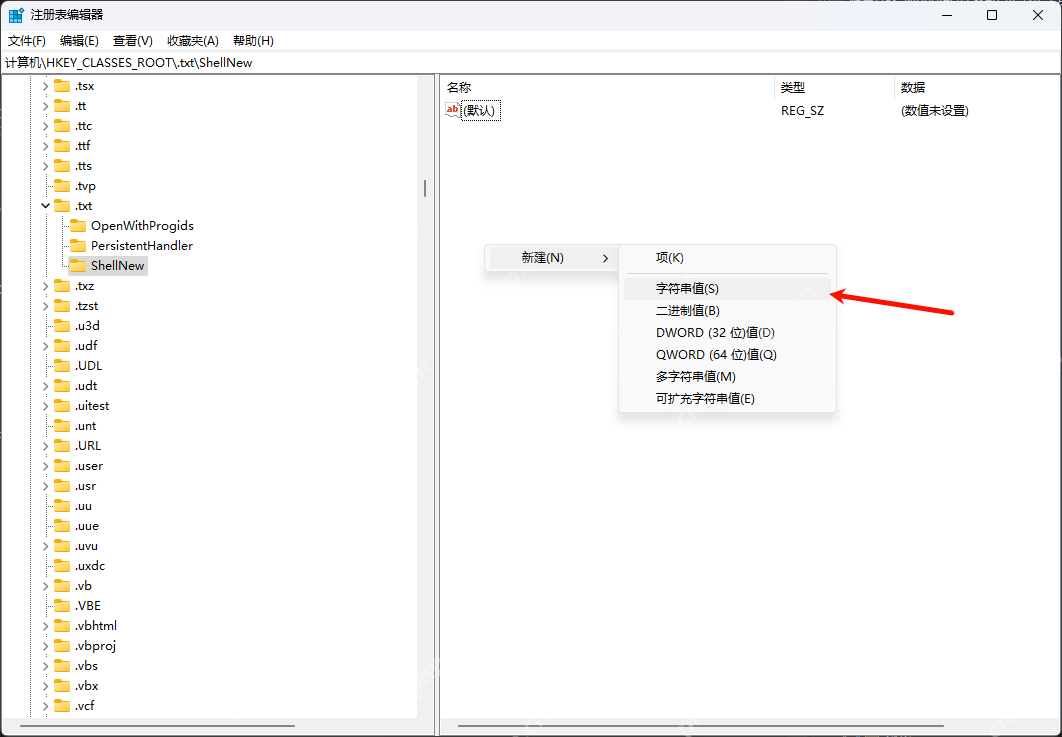Select the .uvu key
This screenshot has width=1062, height=737.
[87, 546]
